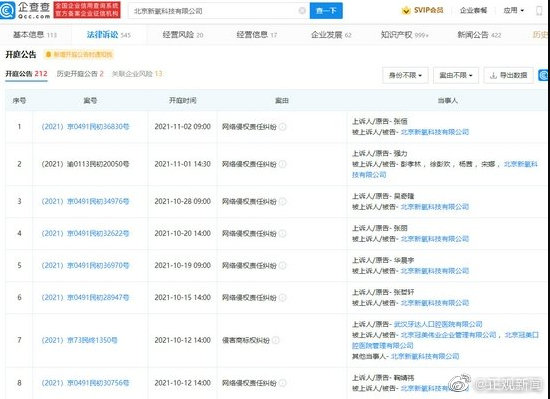Screen dimensions: 550x399
Task: Open case (2021)京0491民初36830号
Action: (85, 127)
